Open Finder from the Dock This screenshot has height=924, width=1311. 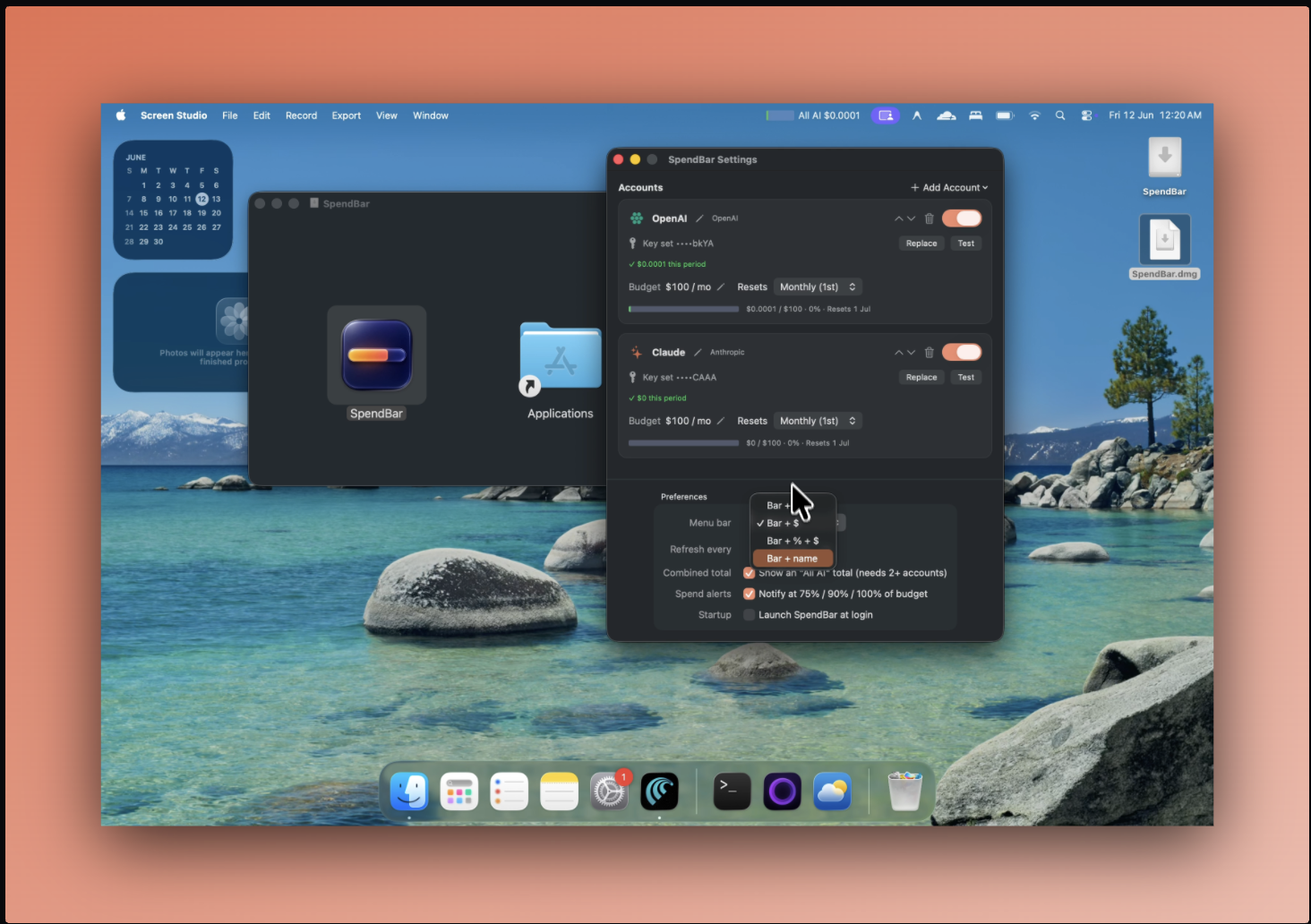click(409, 791)
